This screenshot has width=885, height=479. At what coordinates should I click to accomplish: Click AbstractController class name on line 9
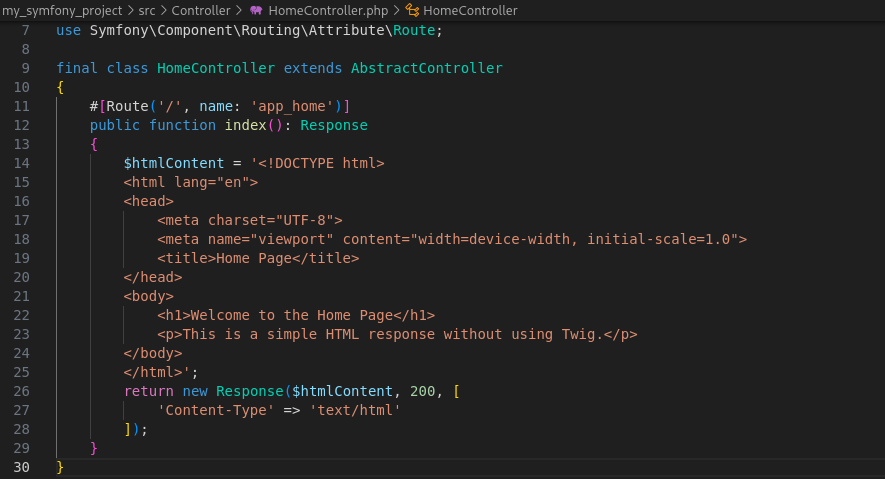click(426, 68)
